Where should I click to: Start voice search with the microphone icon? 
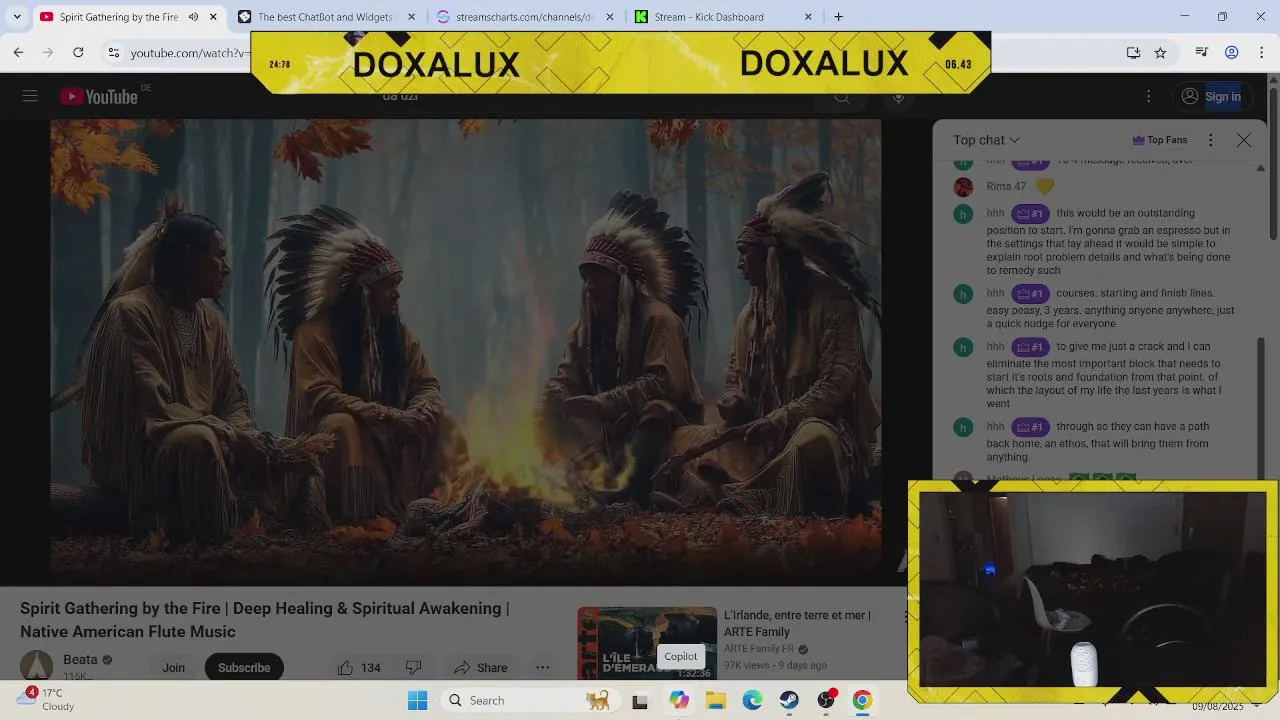point(898,97)
